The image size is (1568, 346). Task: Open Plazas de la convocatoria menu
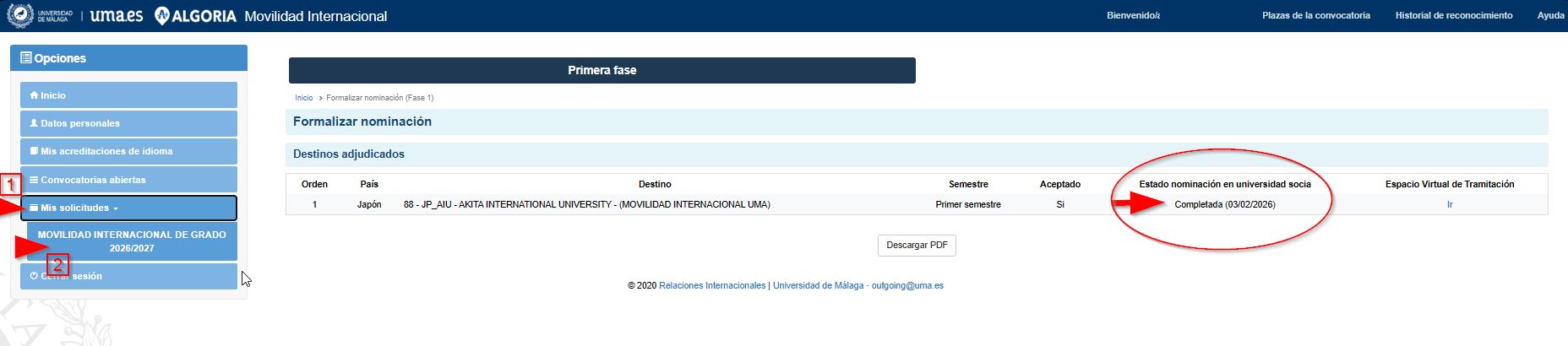(1316, 15)
